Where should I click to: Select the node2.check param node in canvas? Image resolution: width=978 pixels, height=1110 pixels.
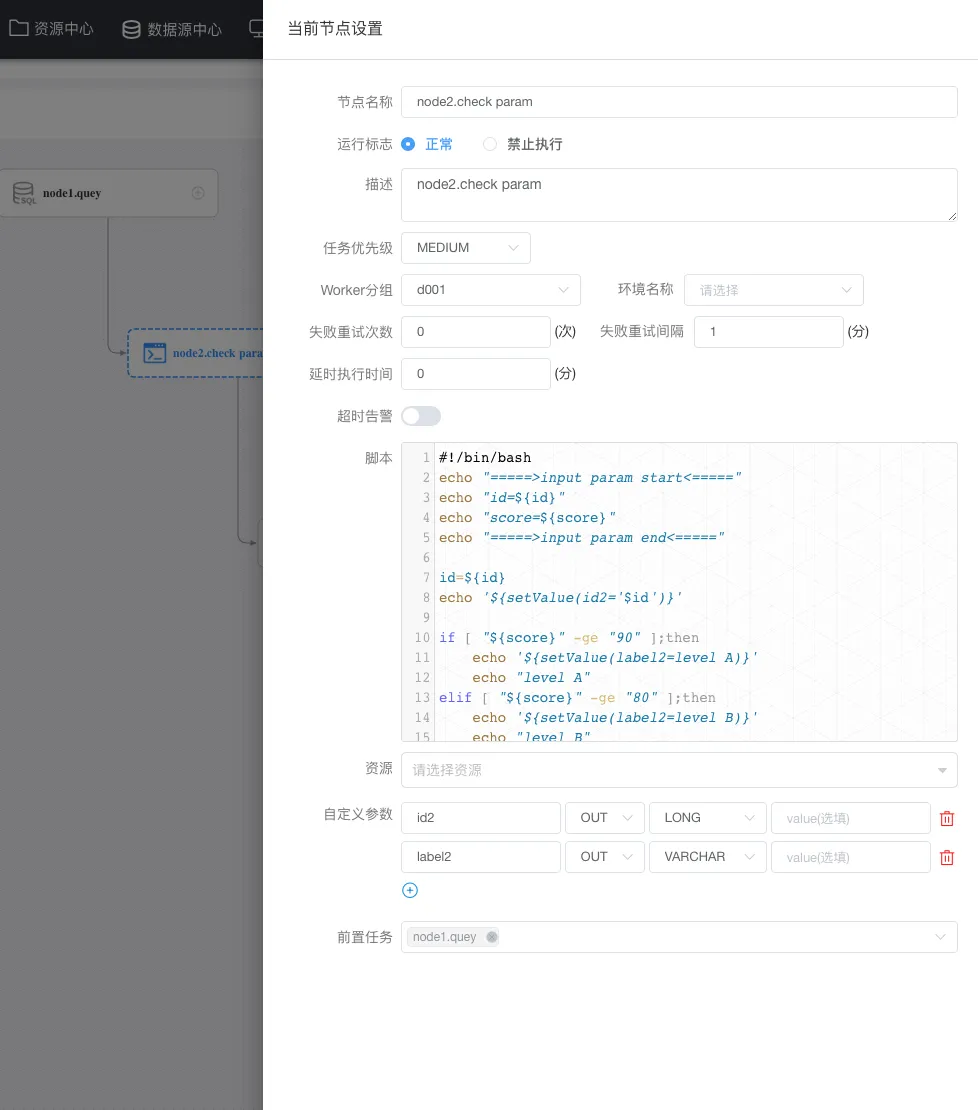pyautogui.click(x=195, y=353)
